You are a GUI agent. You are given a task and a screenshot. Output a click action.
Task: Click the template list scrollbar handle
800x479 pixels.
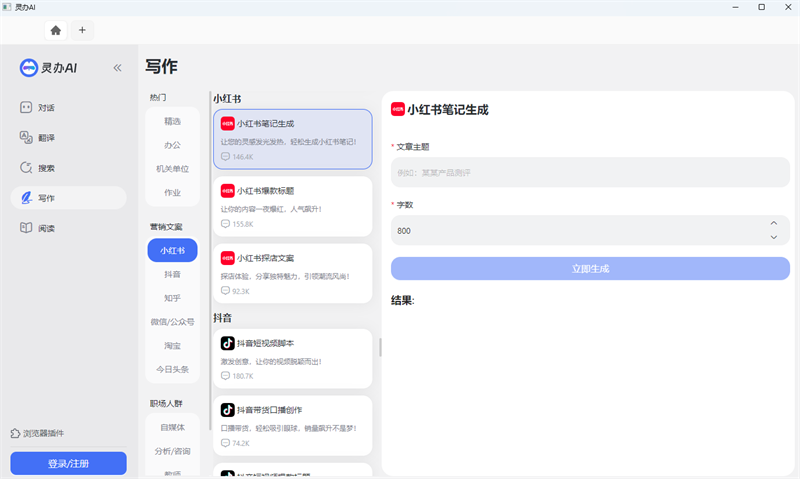[380, 347]
